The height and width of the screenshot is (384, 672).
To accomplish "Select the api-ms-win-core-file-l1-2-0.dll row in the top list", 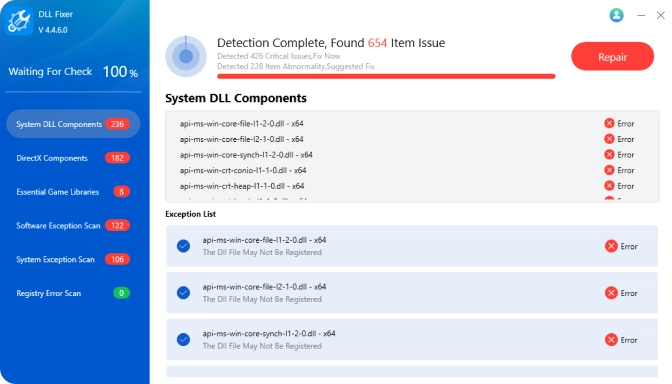I will coord(412,123).
